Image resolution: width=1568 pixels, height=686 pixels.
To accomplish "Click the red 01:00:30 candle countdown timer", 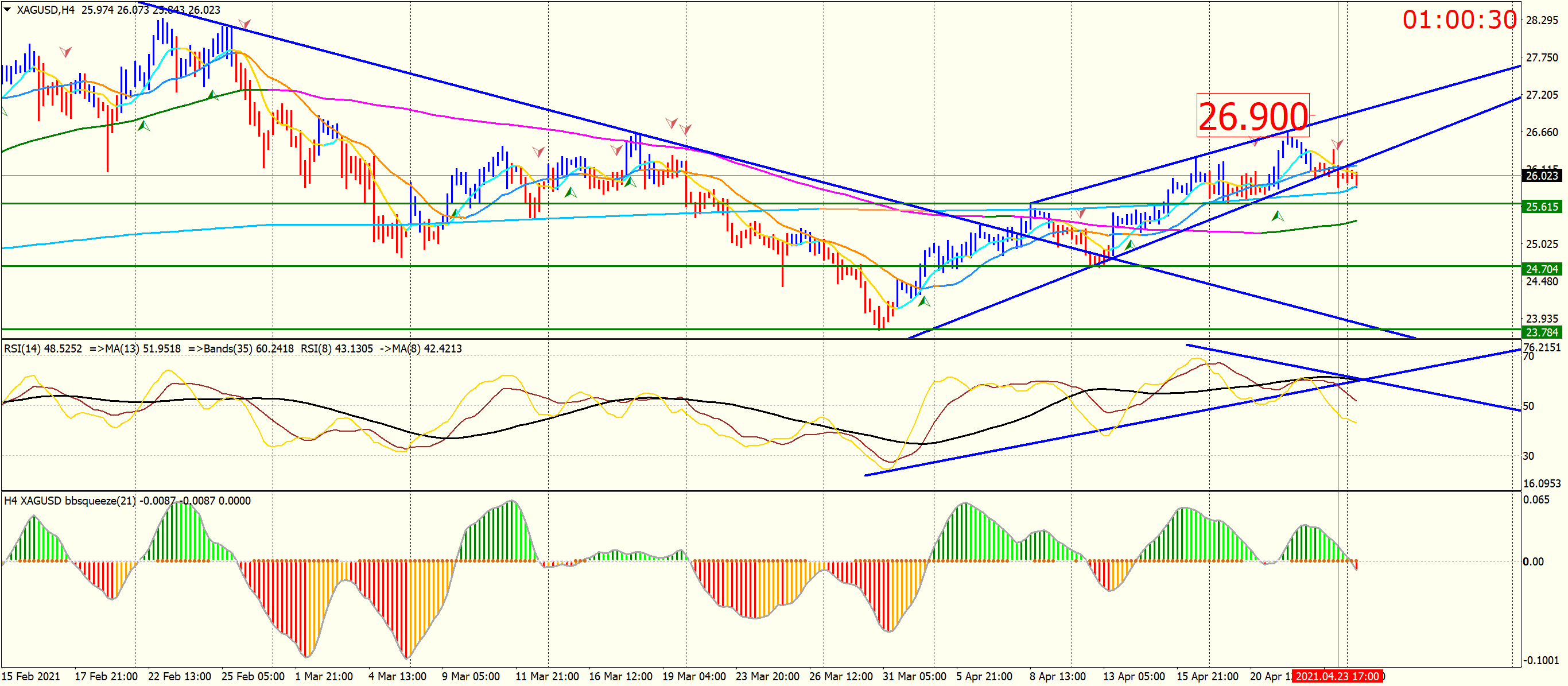I will pyautogui.click(x=1459, y=20).
